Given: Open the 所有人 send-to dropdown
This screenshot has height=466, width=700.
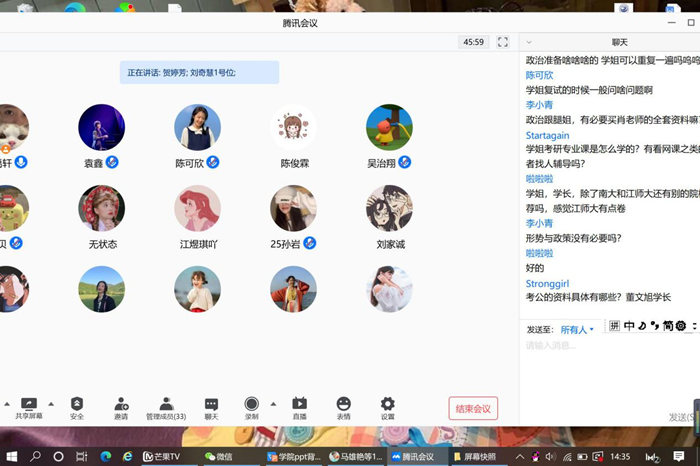Looking at the screenshot, I should pos(577,330).
